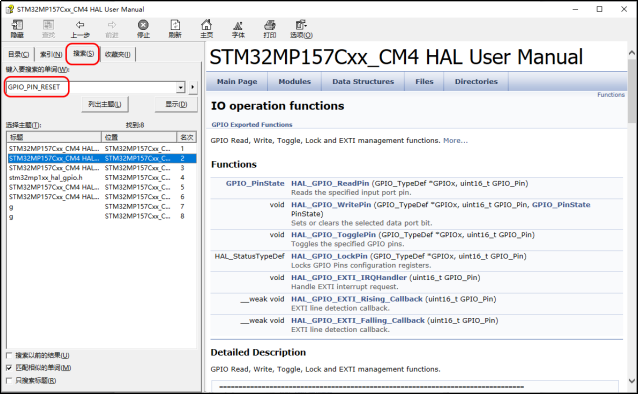The image size is (639, 395).
Task: Open the HAL_GPIO_EXTI_IRQHandler function link
Action: [x=349, y=278]
